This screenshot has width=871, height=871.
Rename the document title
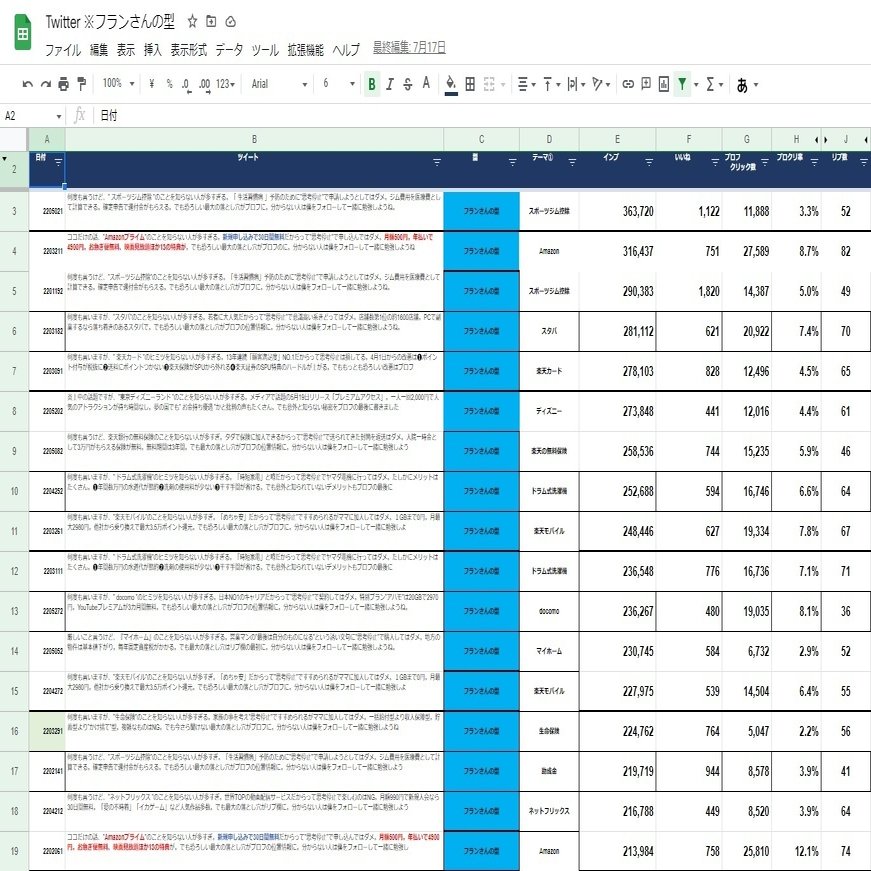coord(110,22)
